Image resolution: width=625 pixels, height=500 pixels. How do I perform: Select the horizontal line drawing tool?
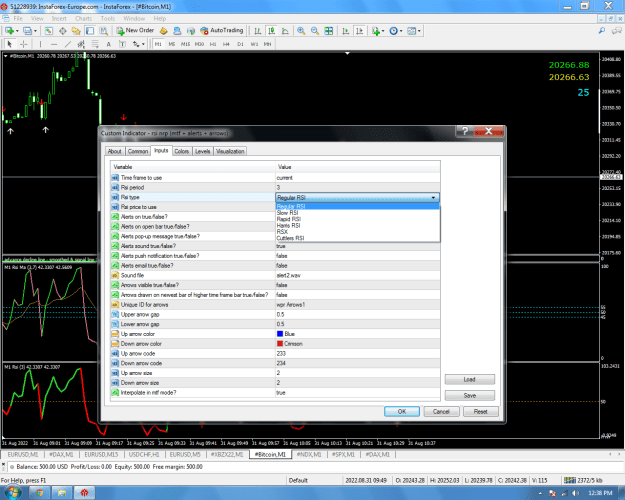[x=54, y=44]
